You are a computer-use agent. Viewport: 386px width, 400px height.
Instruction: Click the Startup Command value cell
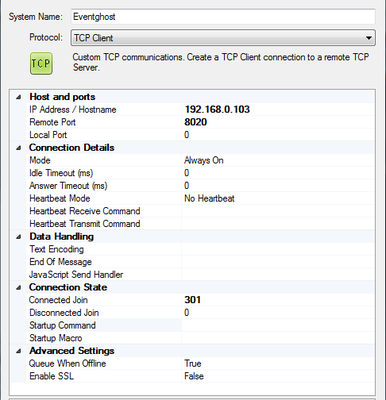pyautogui.click(x=278, y=325)
